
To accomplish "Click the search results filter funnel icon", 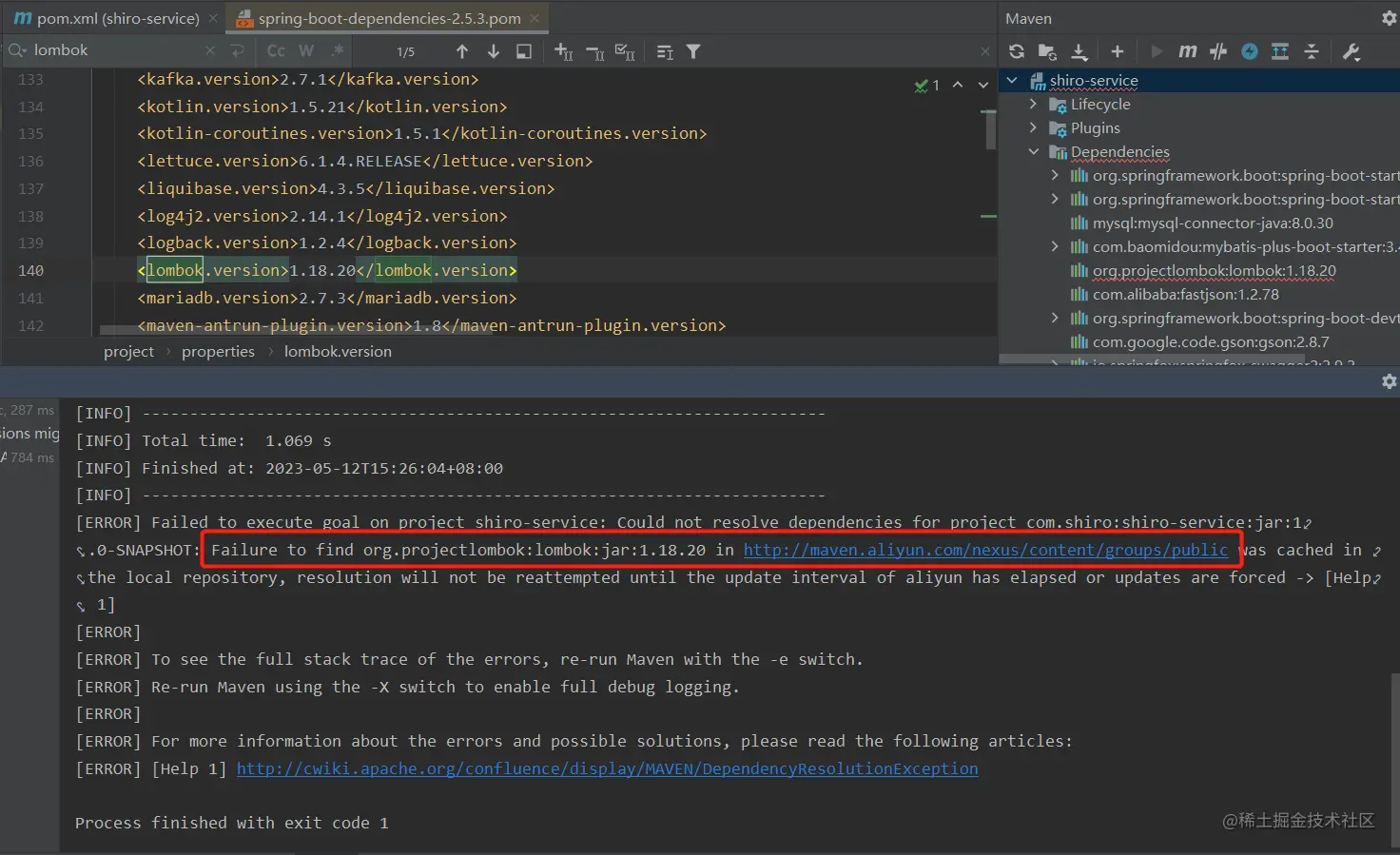I will pyautogui.click(x=693, y=51).
